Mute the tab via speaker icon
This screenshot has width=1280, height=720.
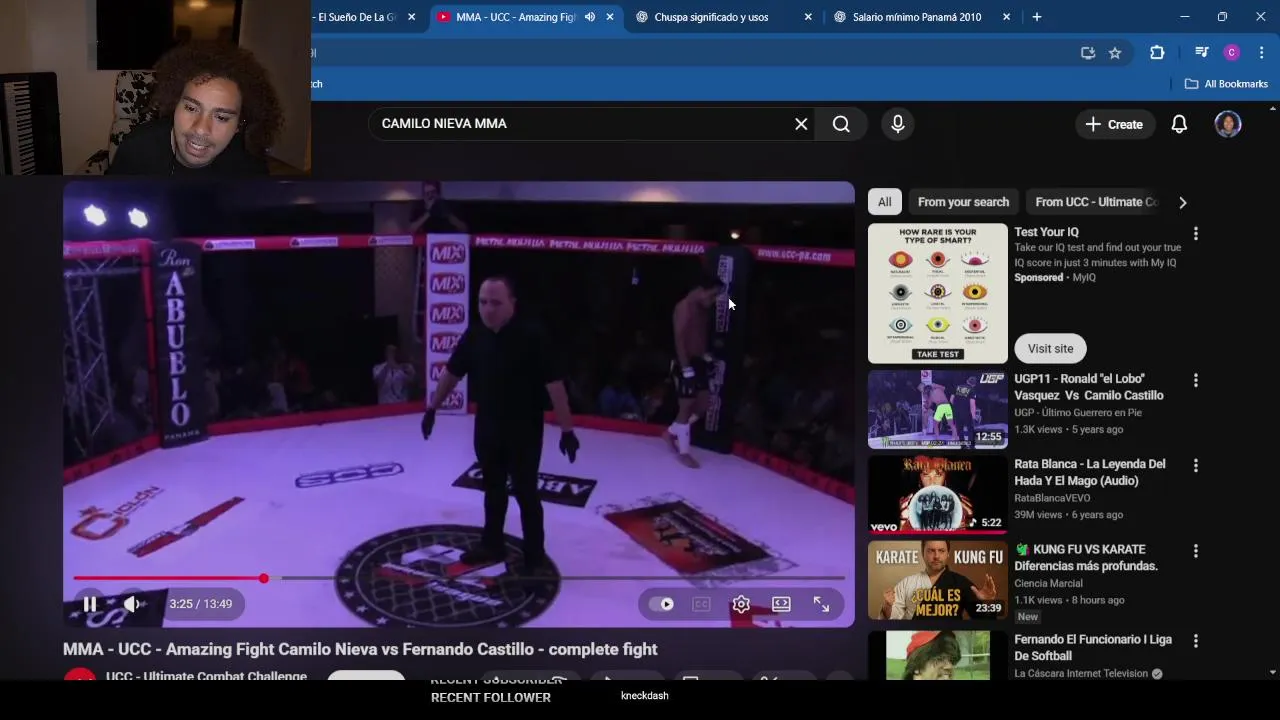pyautogui.click(x=590, y=17)
